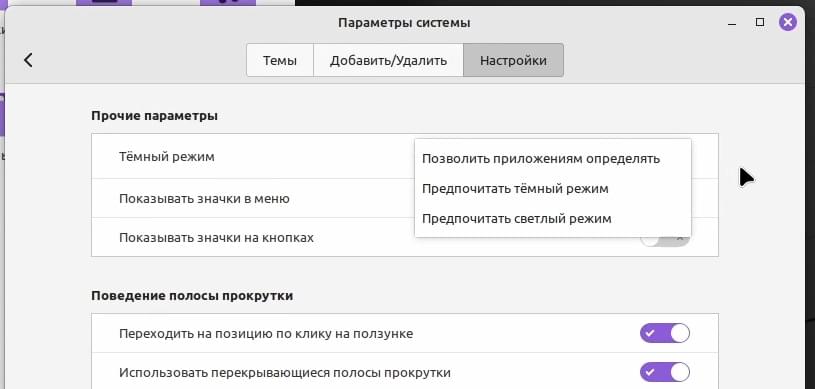
Task: Click the Показывать значки в меню label
Action: 204,199
